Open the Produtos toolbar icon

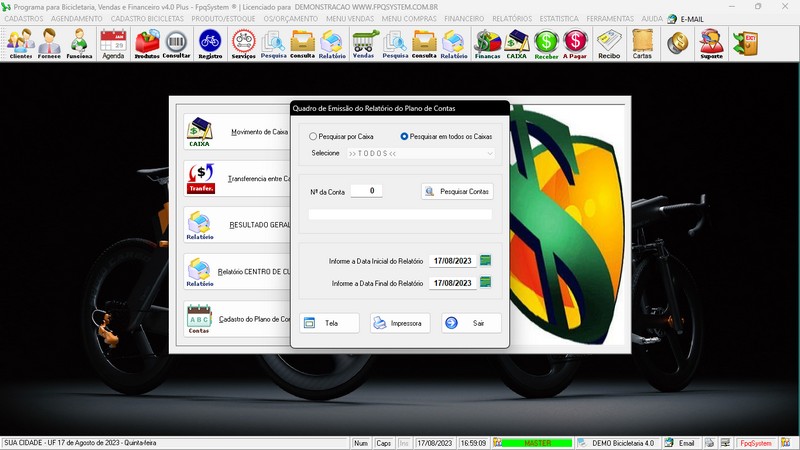(147, 43)
